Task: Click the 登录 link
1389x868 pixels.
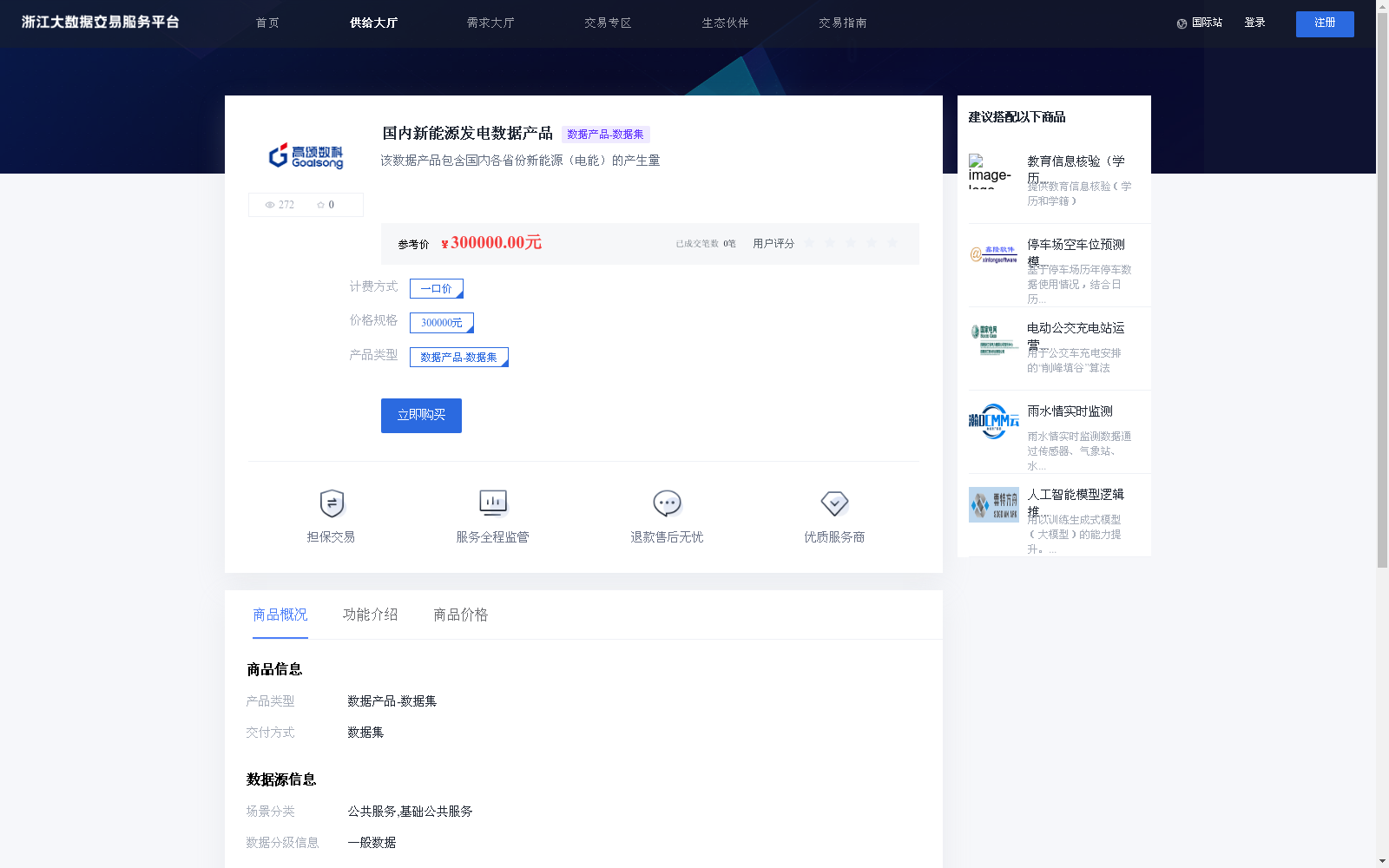Action: point(1254,23)
